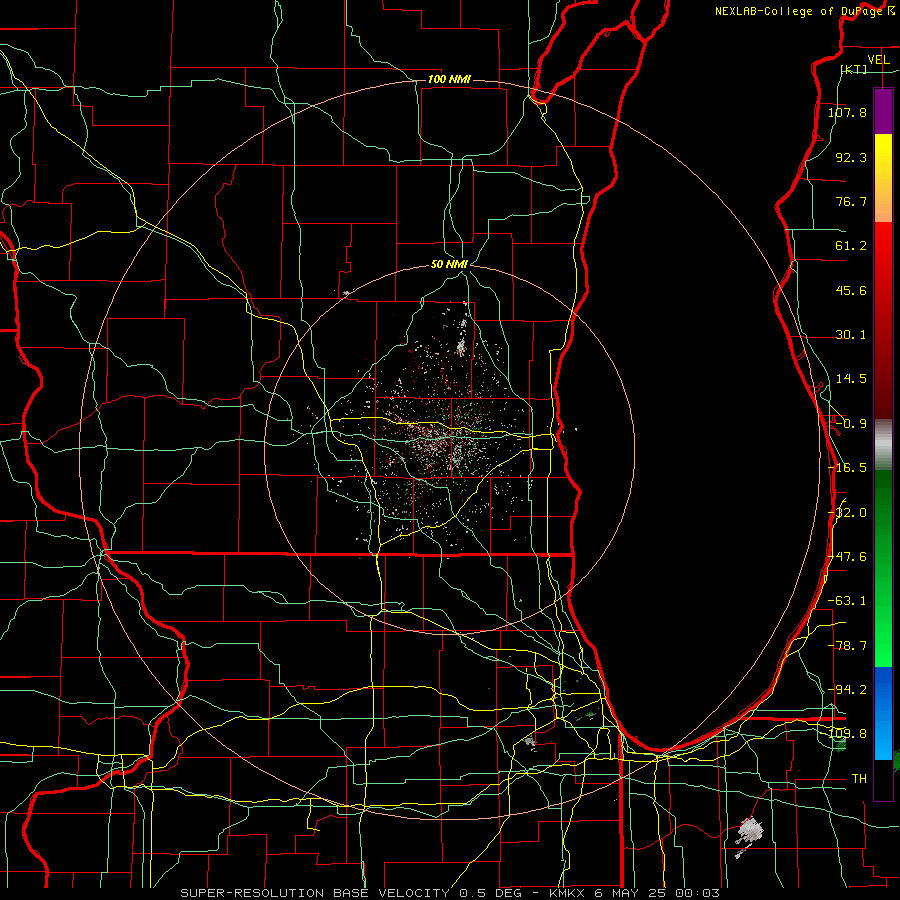Select the -32.0 legend value
The image size is (900, 900).
[x=847, y=513]
